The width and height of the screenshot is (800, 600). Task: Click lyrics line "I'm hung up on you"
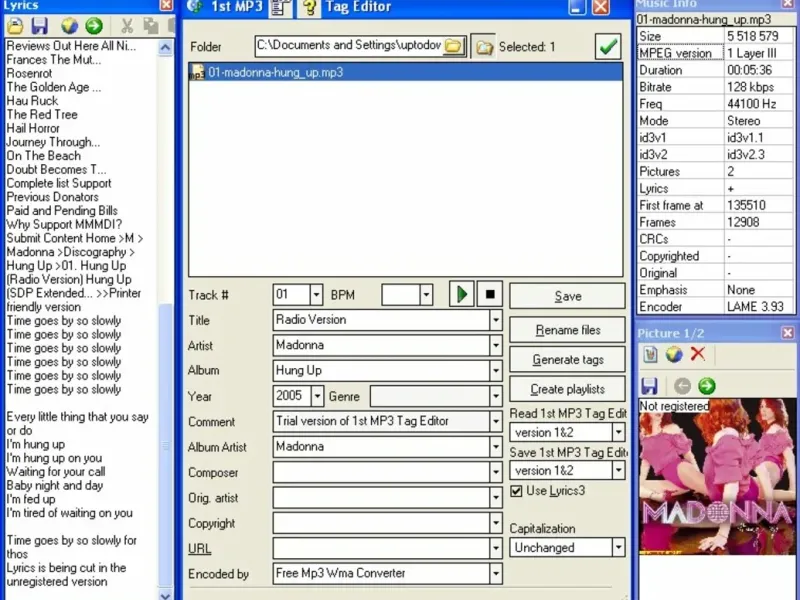pos(54,458)
